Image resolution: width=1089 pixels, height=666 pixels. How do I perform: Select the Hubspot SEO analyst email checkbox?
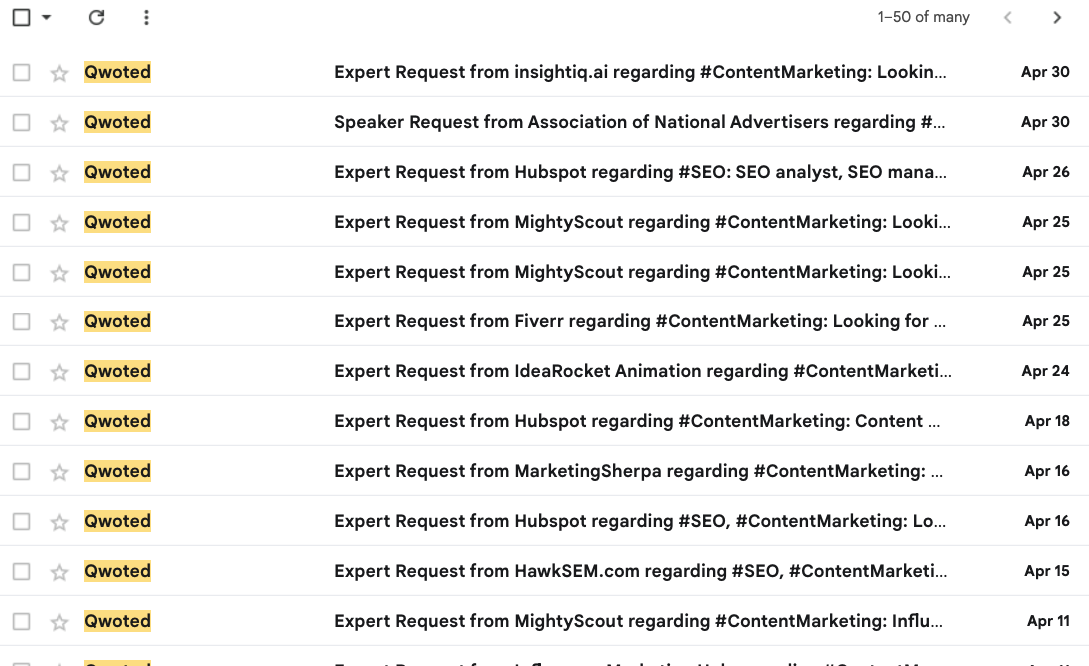click(x=21, y=173)
